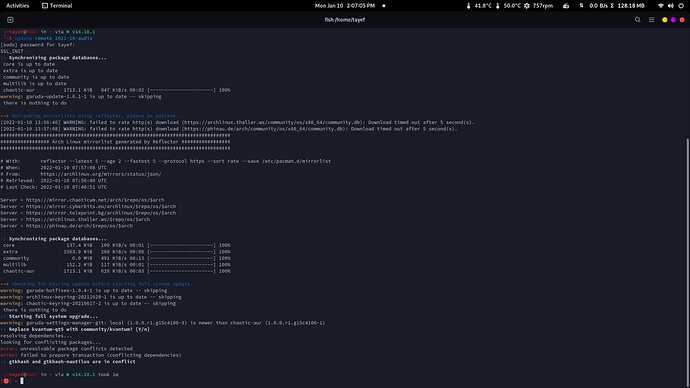Click the Starting full system upgrade line

(x=53, y=316)
